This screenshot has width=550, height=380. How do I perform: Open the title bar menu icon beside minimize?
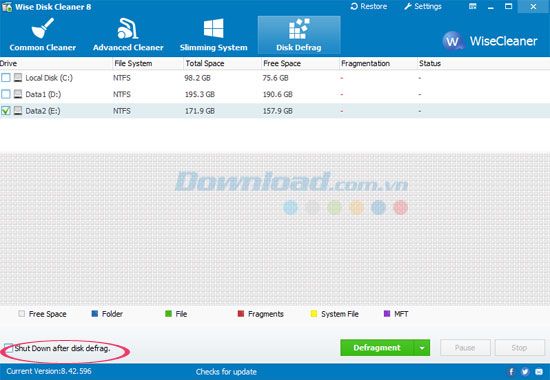click(x=472, y=6)
